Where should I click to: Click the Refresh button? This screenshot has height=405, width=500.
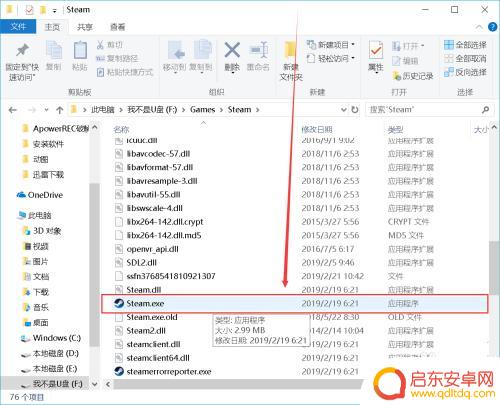coord(355,110)
